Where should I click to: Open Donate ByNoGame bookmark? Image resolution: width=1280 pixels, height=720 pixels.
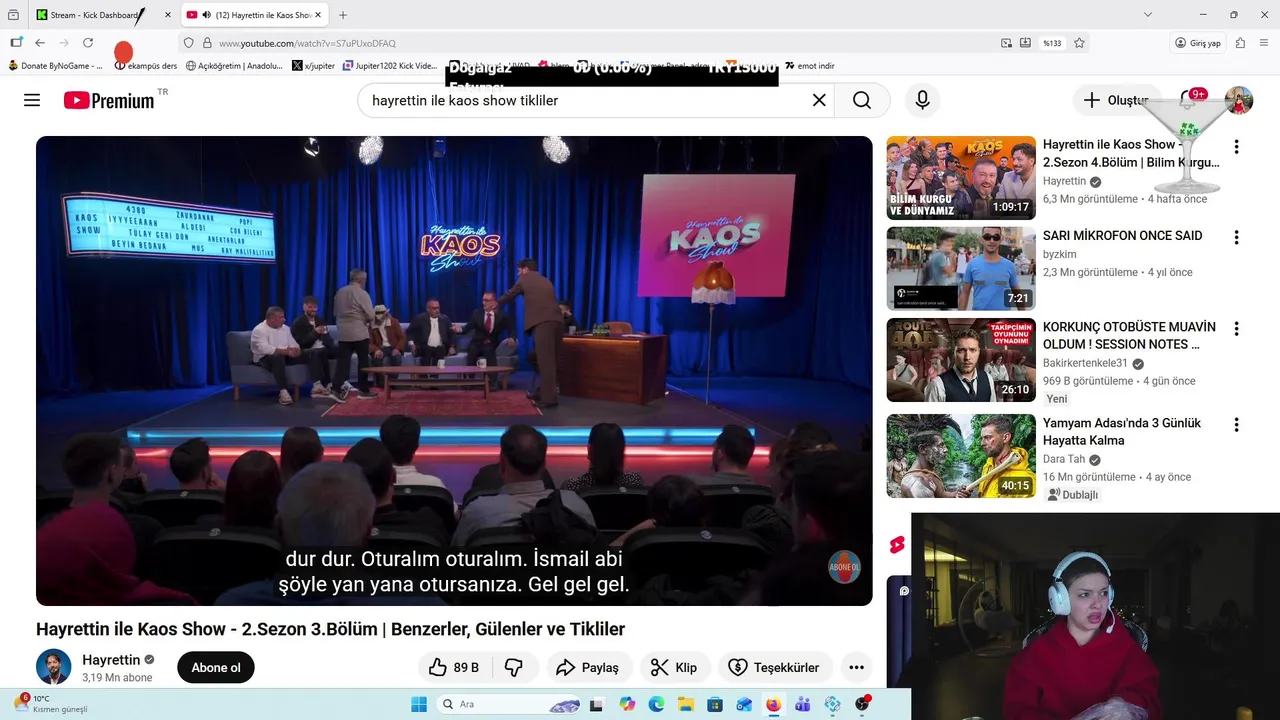[x=55, y=66]
